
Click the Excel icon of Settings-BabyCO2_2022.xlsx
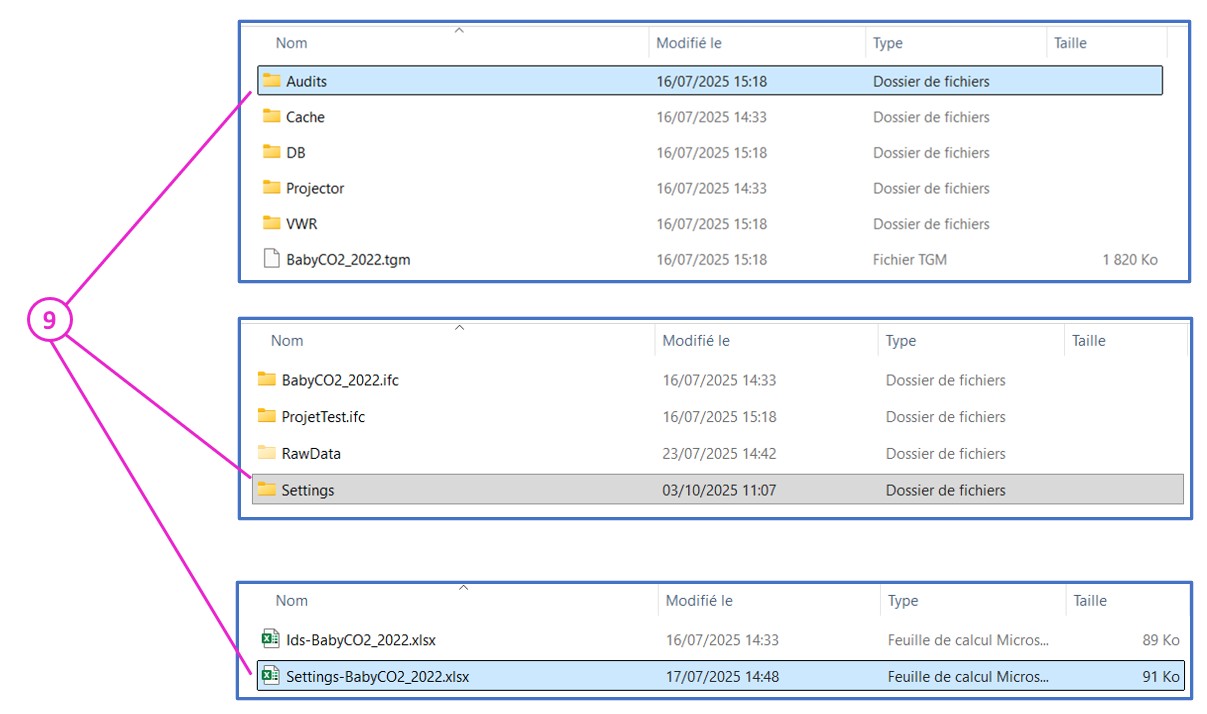270,676
